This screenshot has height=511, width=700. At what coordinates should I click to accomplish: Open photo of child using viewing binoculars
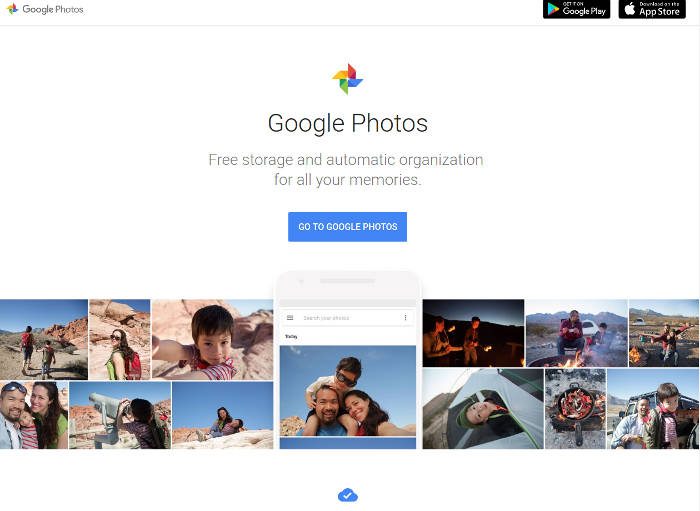(120, 415)
